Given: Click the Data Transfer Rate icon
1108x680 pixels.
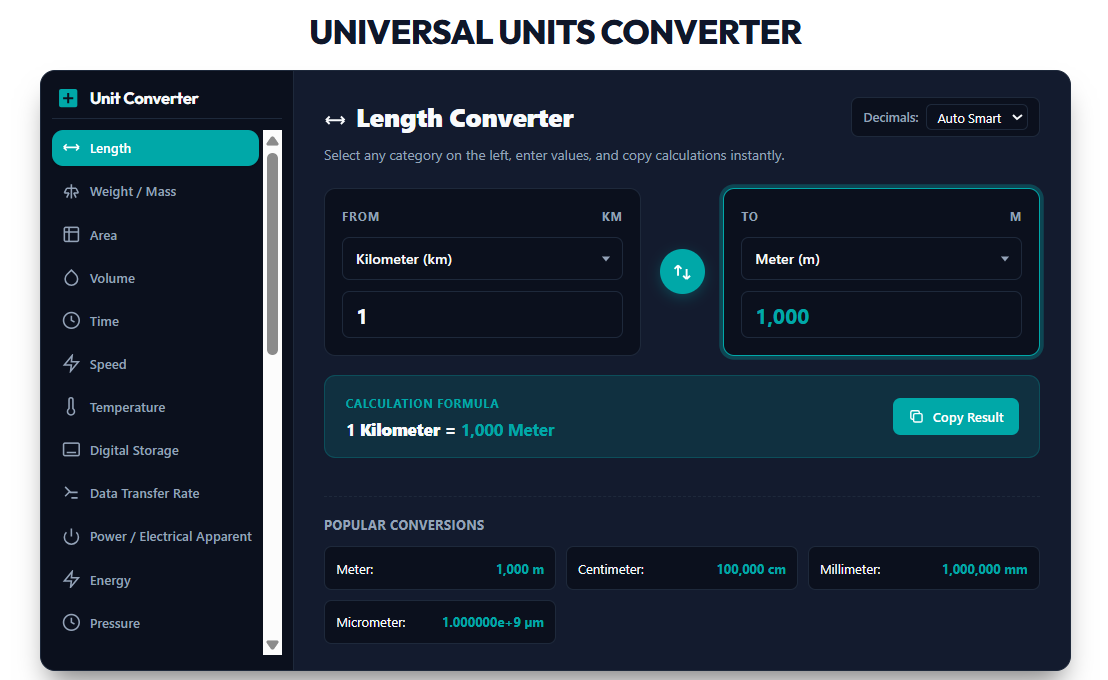Looking at the screenshot, I should [x=71, y=493].
